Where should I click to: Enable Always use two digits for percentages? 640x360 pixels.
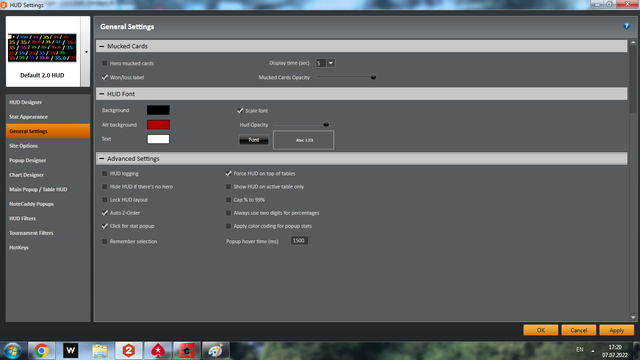[229, 213]
